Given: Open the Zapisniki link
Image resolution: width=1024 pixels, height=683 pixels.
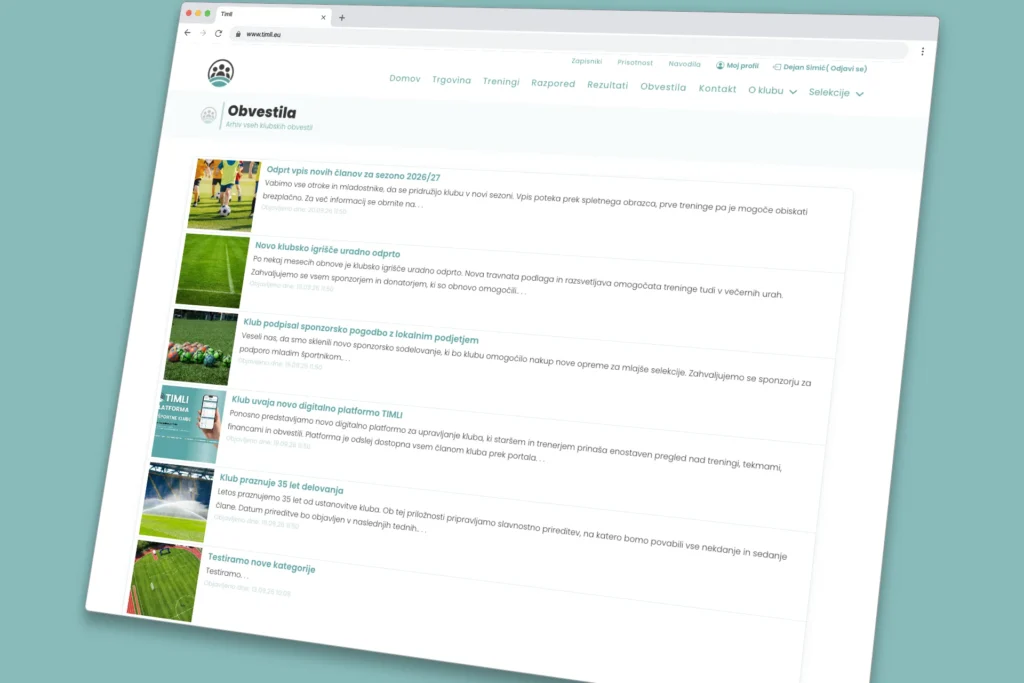Looking at the screenshot, I should tap(586, 61).
